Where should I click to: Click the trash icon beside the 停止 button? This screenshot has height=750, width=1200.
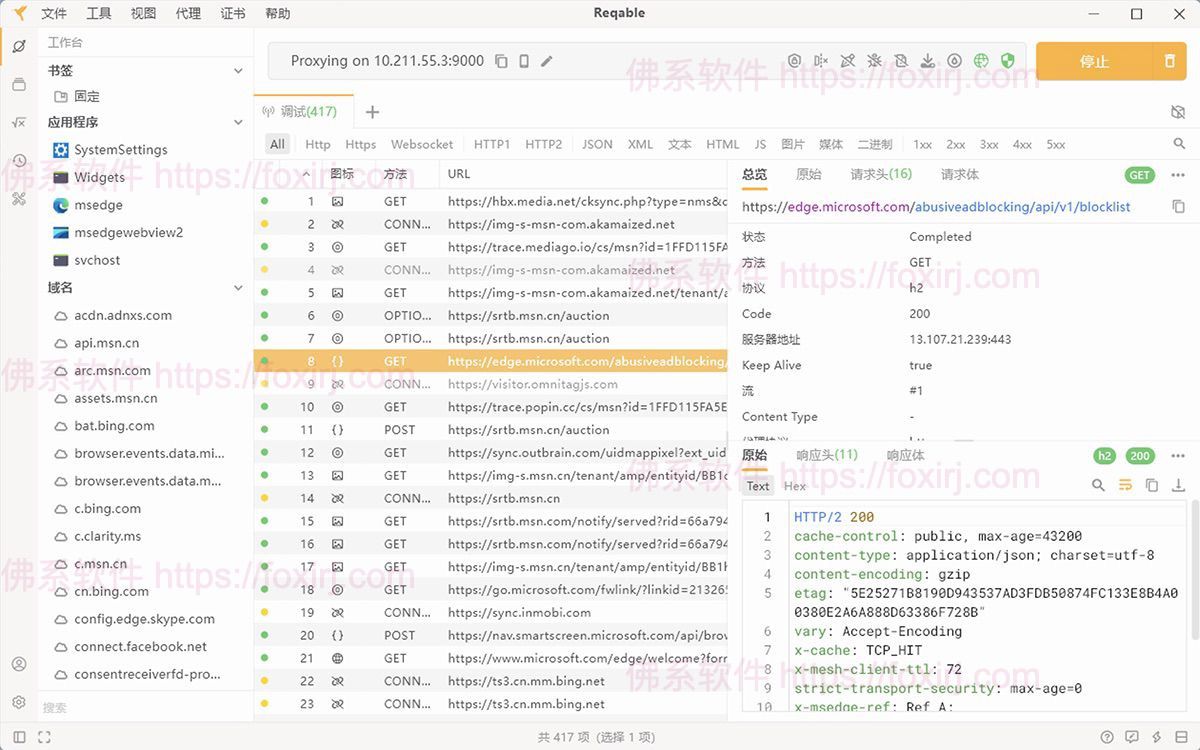tap(1169, 61)
